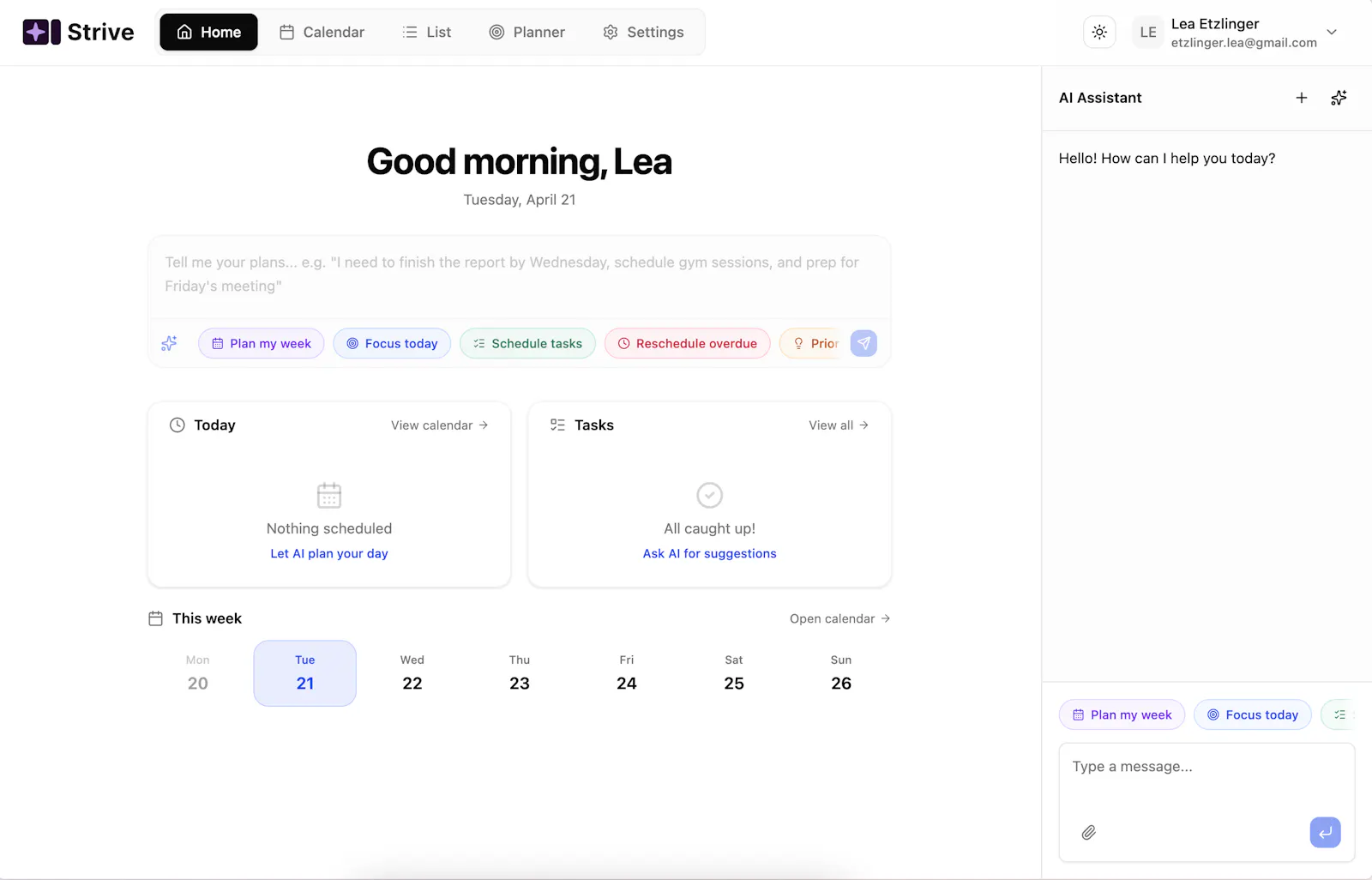Open the List tab

426,32
